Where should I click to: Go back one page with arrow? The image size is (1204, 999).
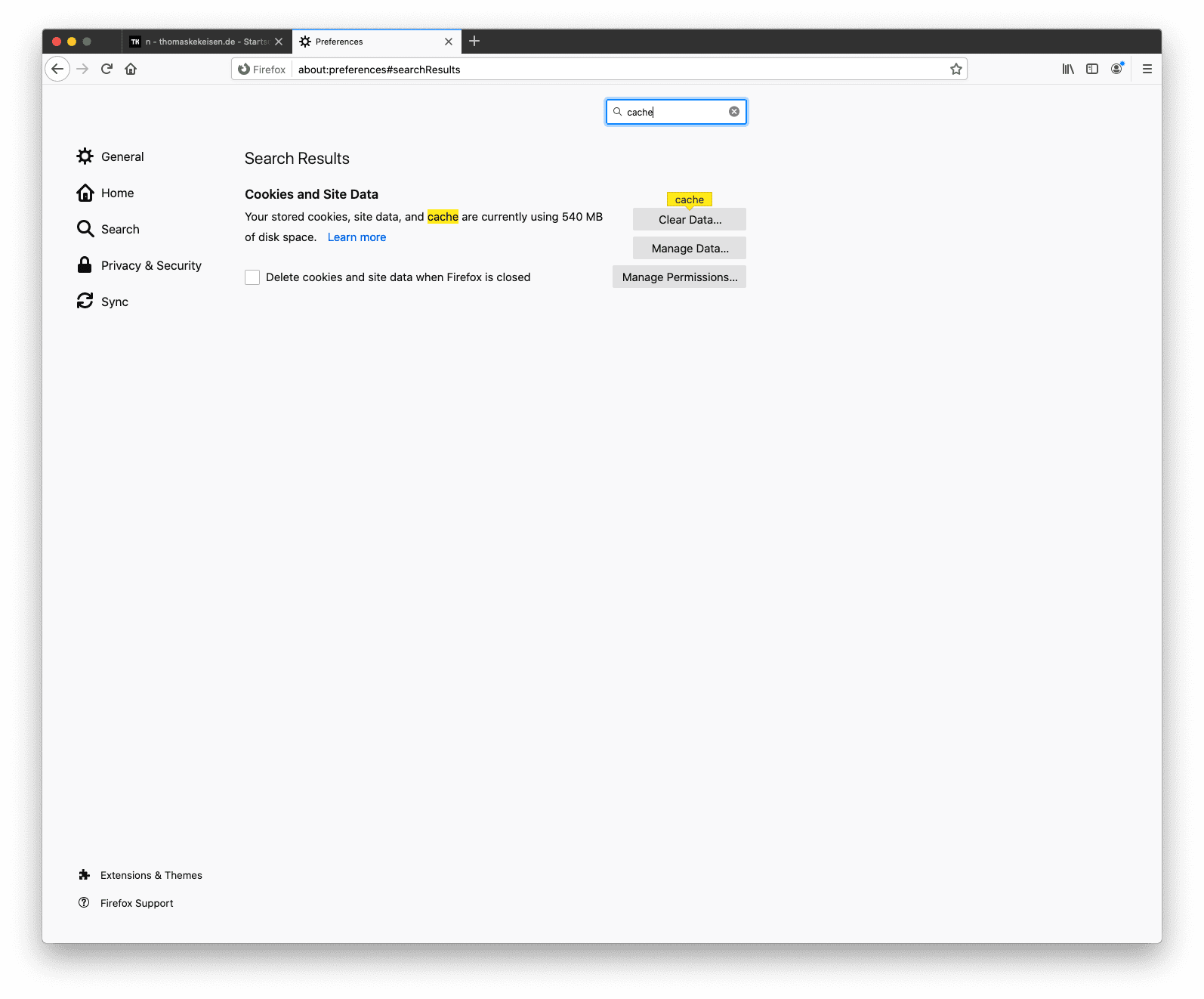coord(57,69)
